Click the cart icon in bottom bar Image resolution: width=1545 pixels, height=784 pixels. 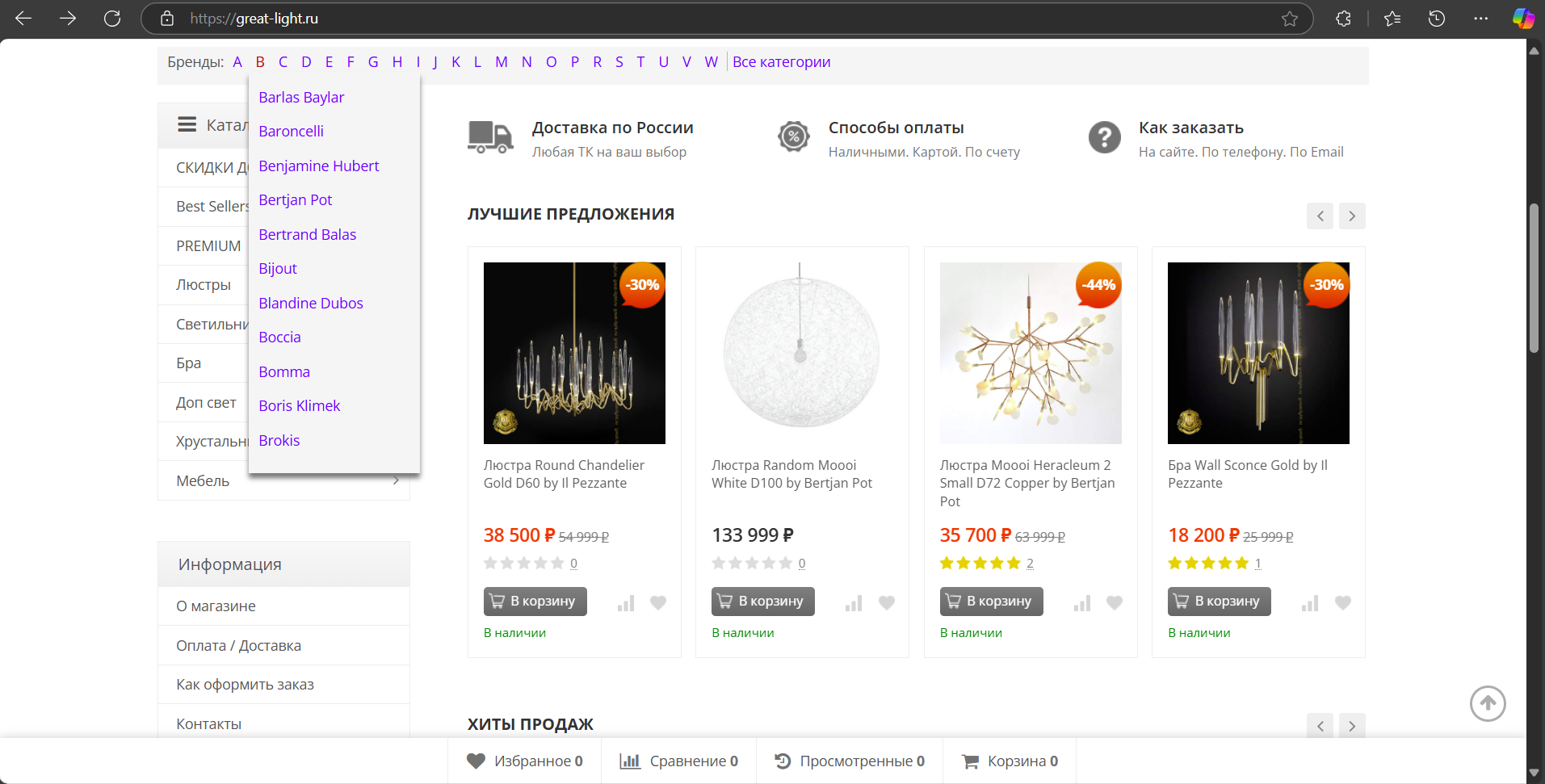[970, 761]
